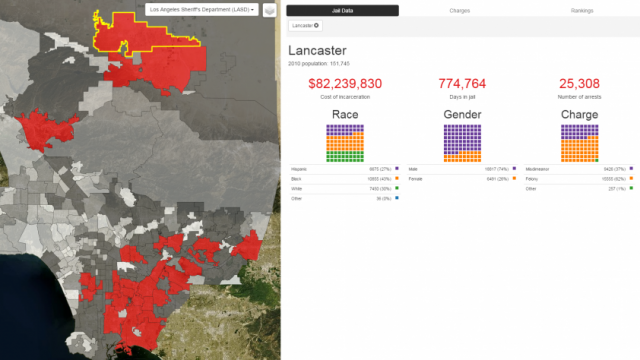The height and width of the screenshot is (360, 640).
Task: Click the Race waffle chart
Action: click(x=345, y=143)
